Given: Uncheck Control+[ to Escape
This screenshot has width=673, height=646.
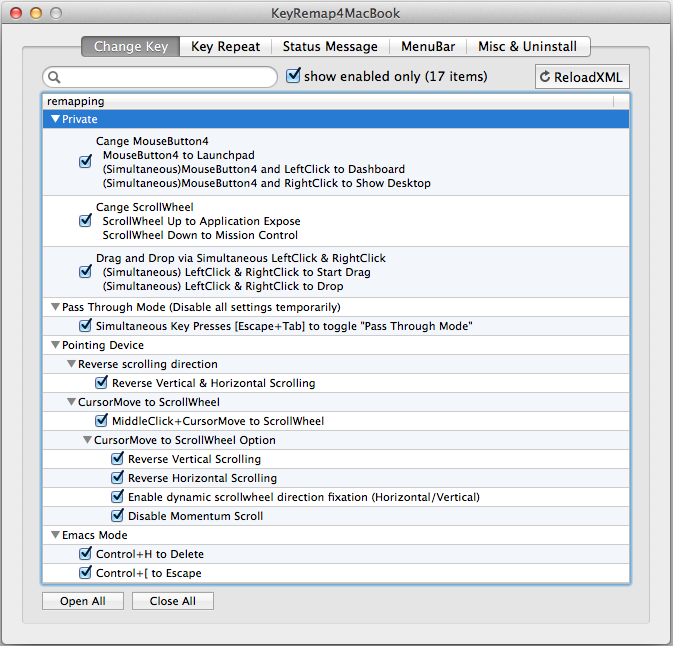Looking at the screenshot, I should [x=85, y=572].
